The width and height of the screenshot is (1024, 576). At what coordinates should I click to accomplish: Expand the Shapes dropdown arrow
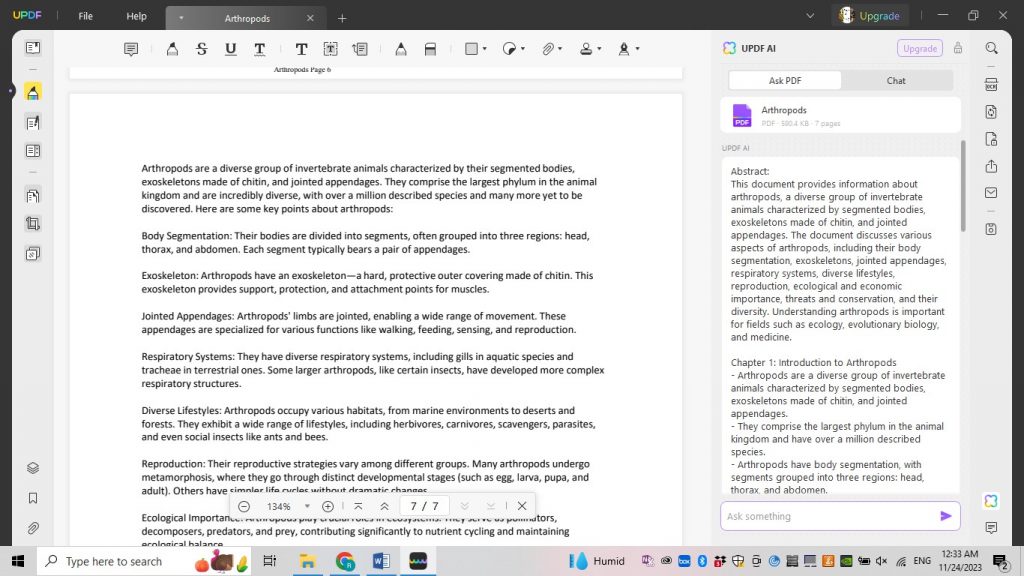(485, 48)
